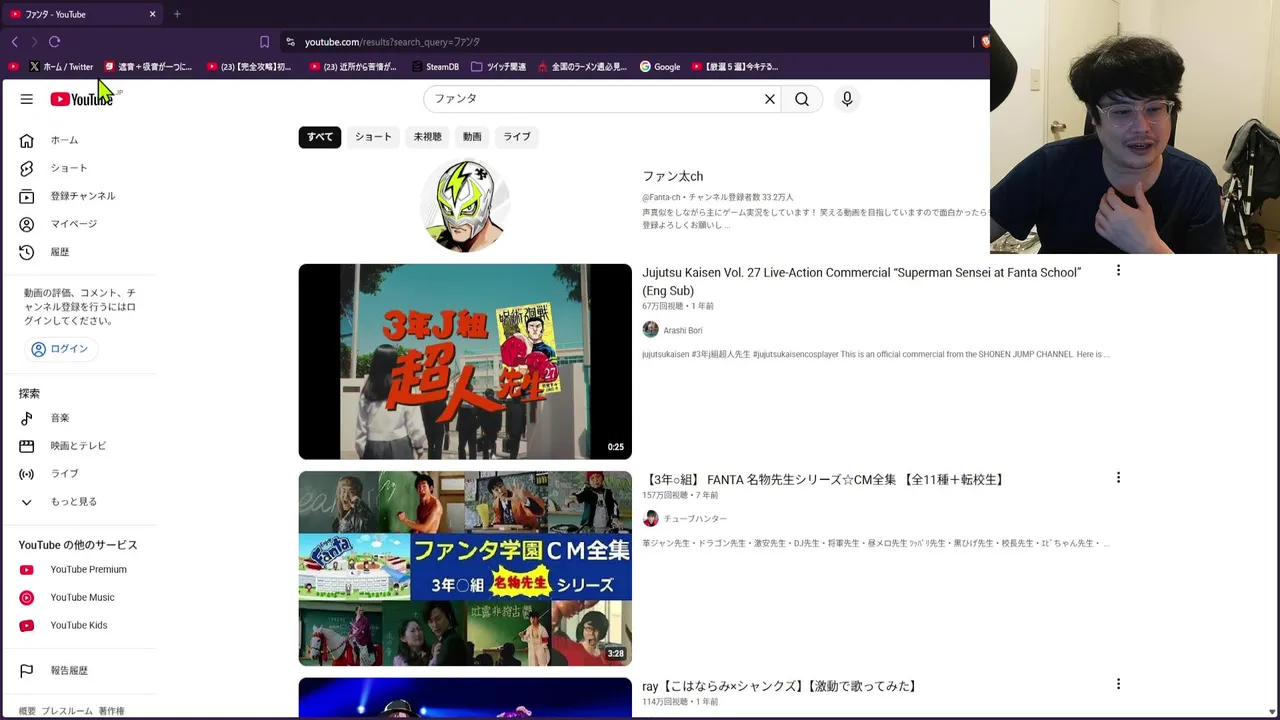Open YouTube Kids service link

tap(80, 626)
